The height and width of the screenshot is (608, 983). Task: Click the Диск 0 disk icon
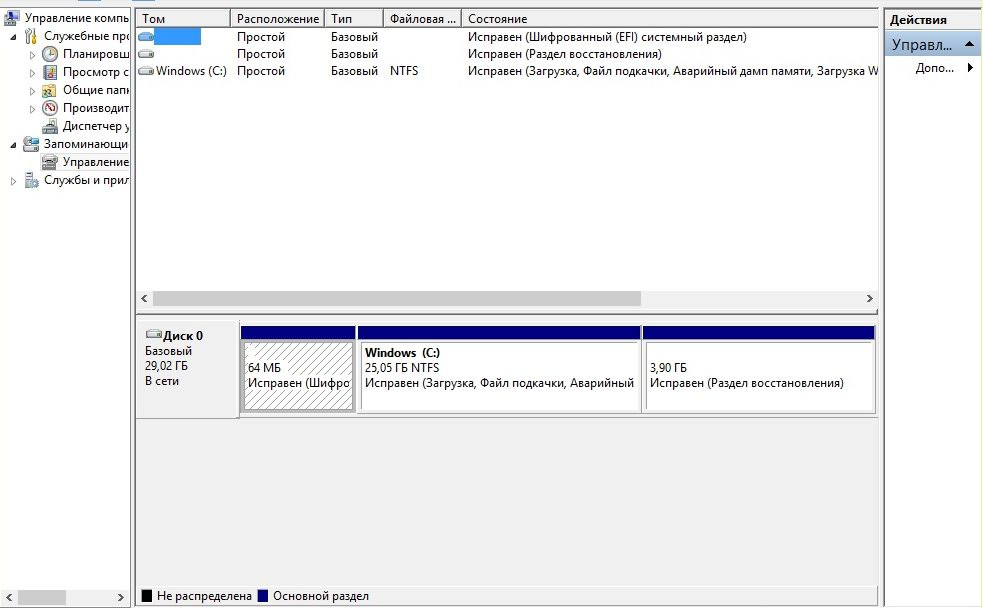[x=153, y=335]
